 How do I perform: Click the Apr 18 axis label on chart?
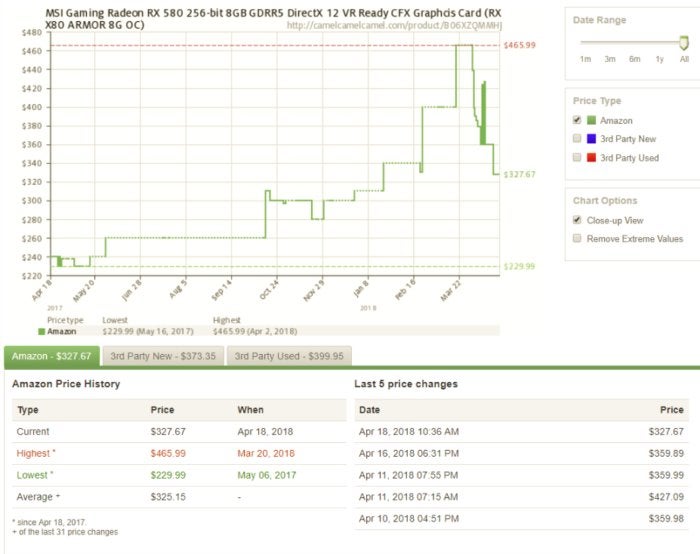[x=42, y=290]
